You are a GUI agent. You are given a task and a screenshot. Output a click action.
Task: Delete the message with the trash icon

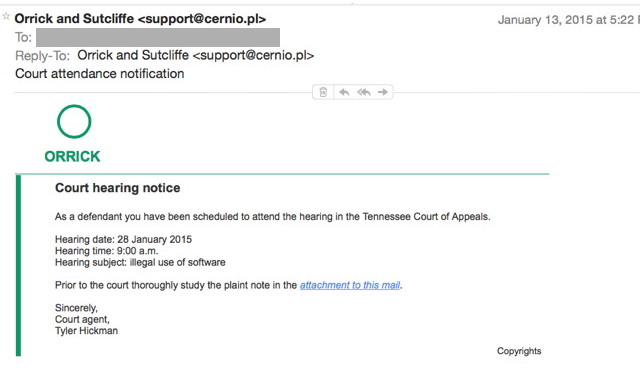tap(323, 92)
